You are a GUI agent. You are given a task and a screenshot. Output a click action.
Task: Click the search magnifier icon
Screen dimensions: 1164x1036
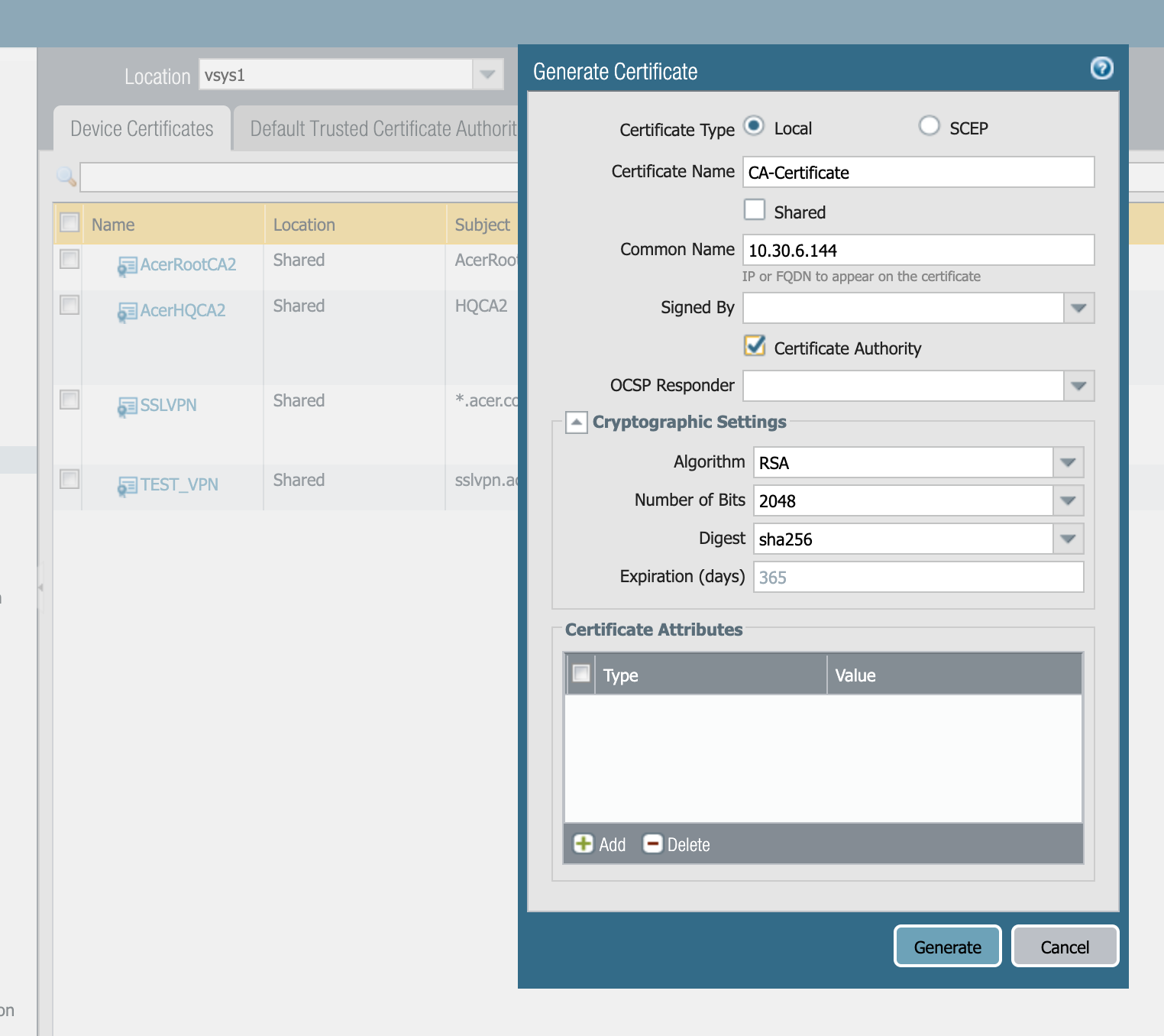click(66, 177)
